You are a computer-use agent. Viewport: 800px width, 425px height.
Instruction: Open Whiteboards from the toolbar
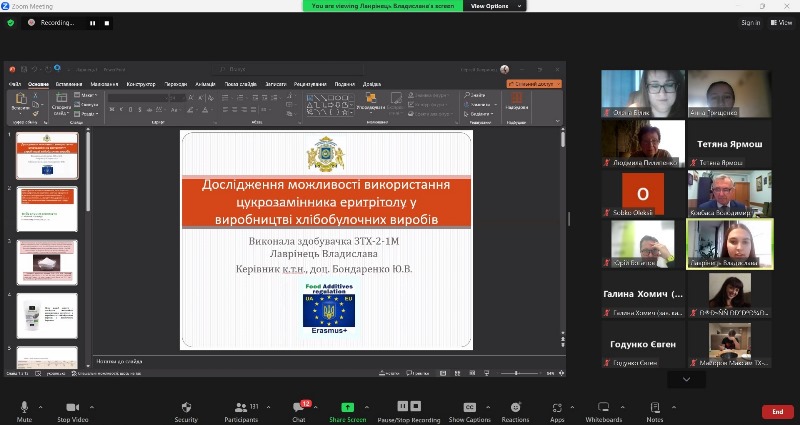tap(603, 408)
